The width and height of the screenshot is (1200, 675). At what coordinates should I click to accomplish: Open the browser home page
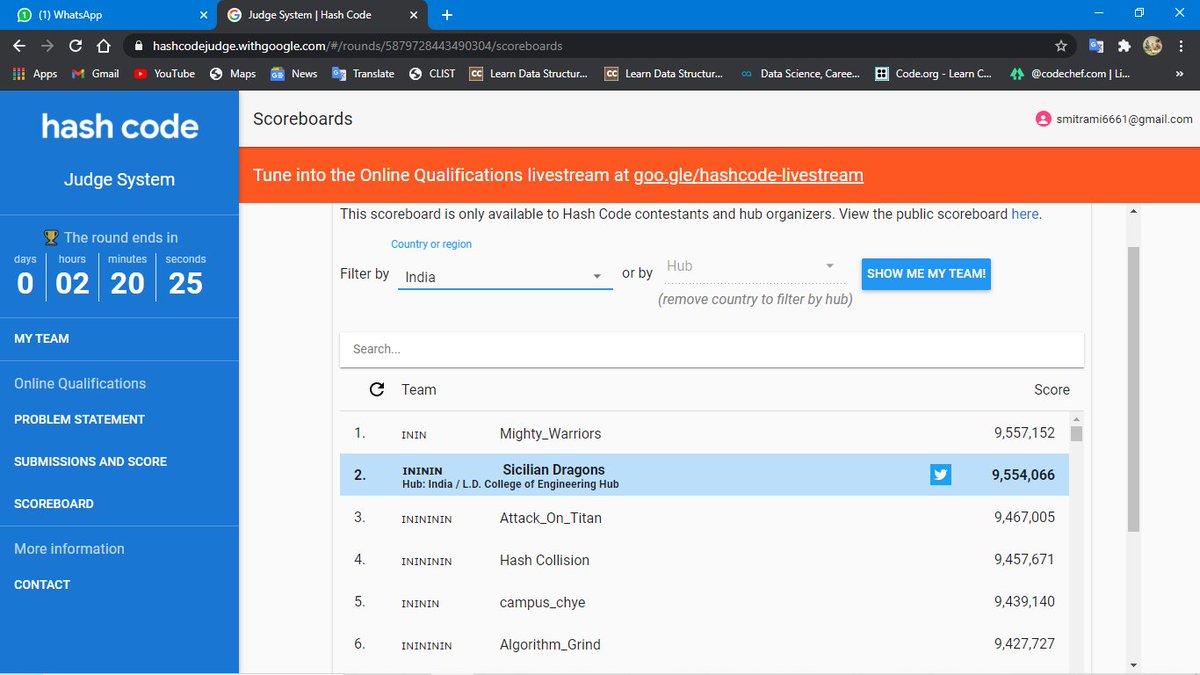point(103,46)
